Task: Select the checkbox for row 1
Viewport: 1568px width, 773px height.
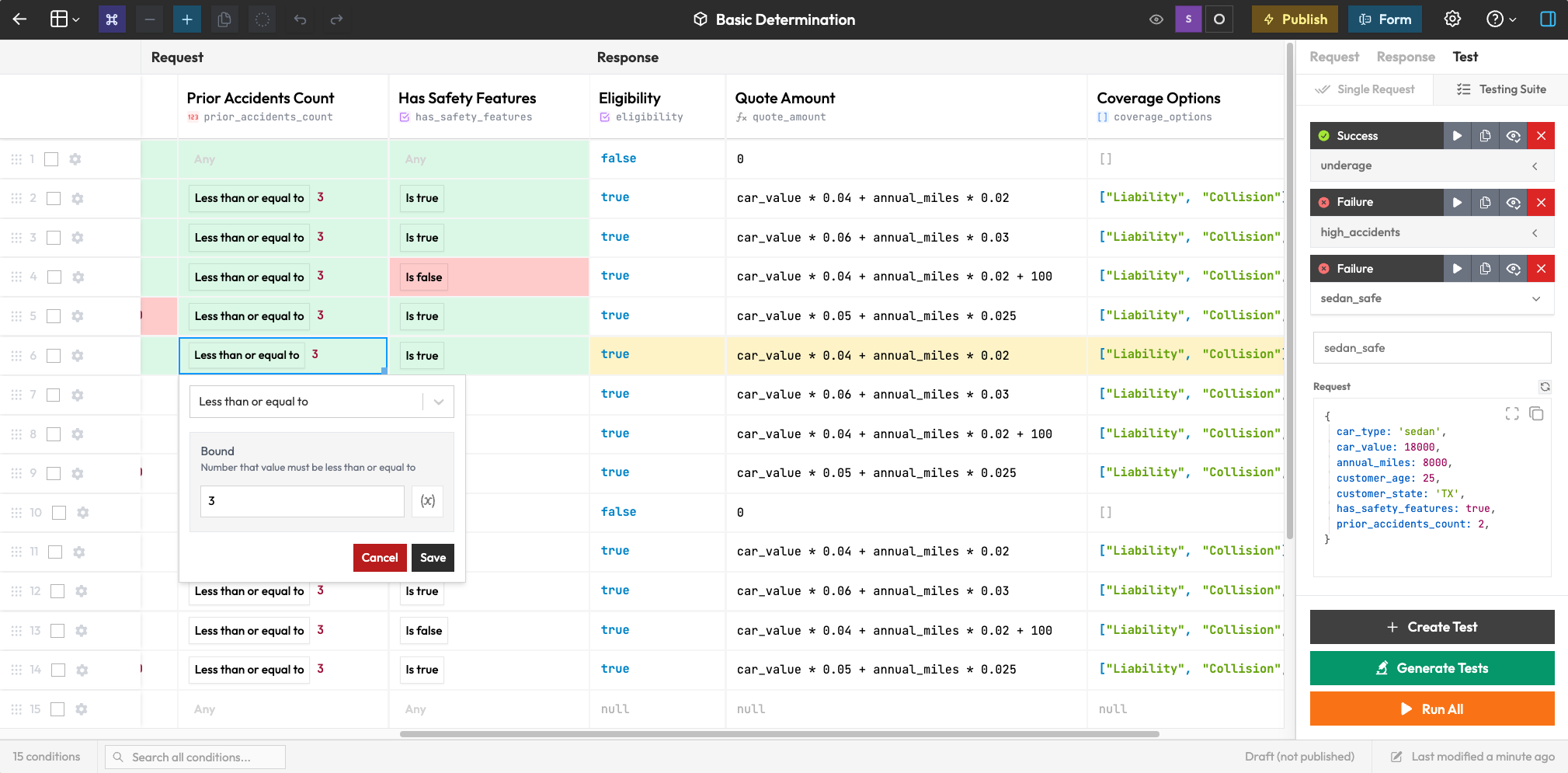Action: [x=51, y=159]
